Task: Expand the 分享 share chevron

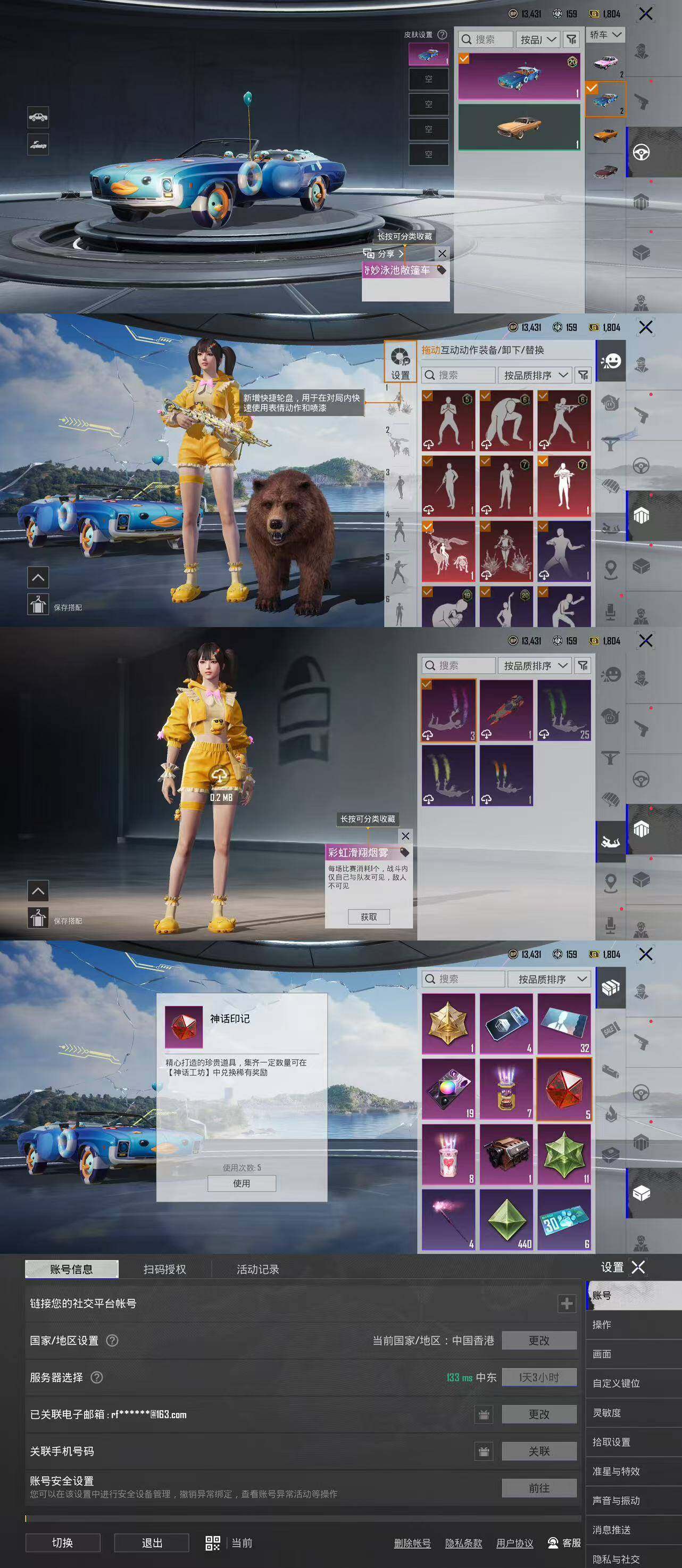Action: [401, 254]
